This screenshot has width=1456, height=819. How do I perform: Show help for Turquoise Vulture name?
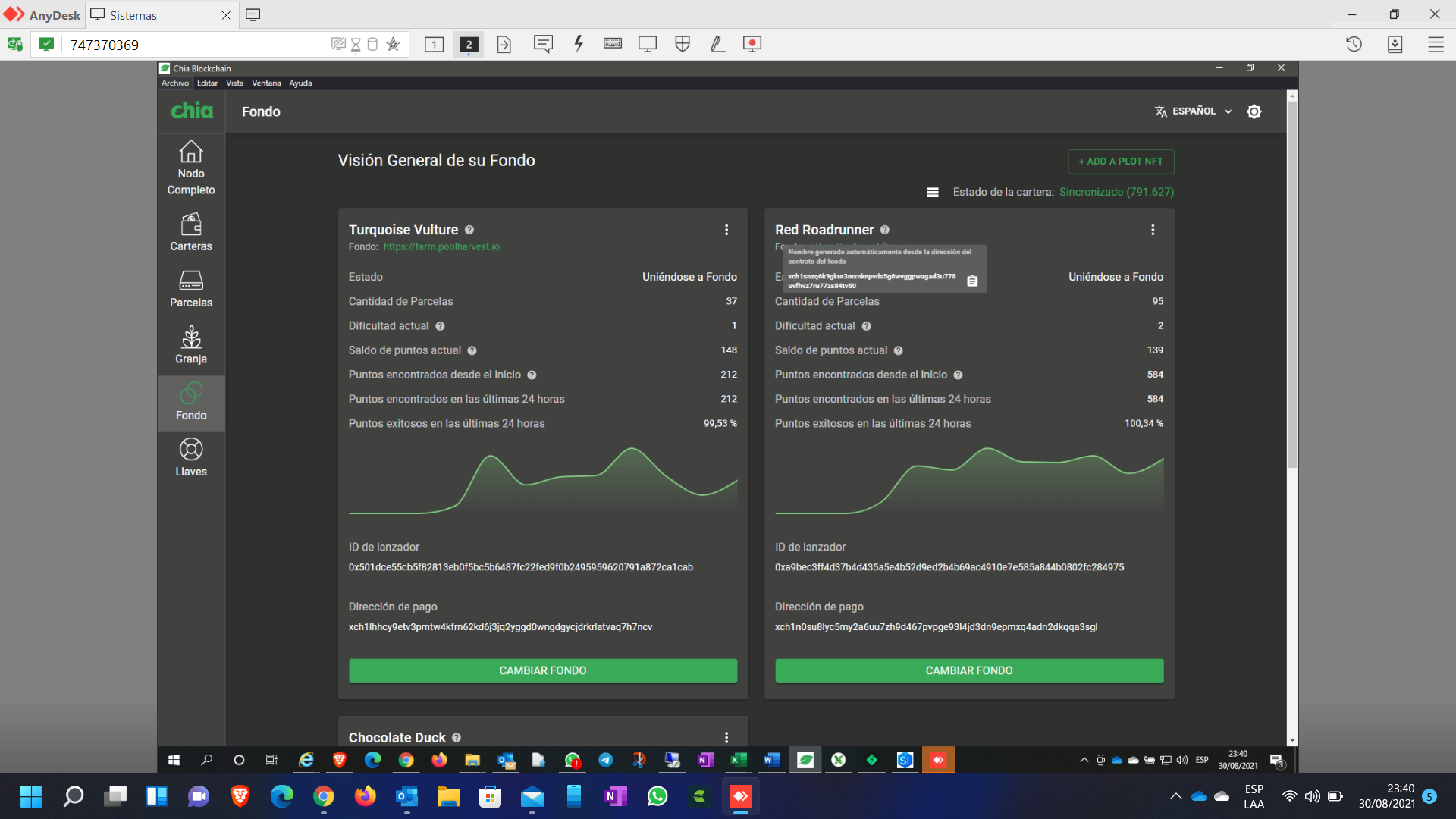coord(469,230)
